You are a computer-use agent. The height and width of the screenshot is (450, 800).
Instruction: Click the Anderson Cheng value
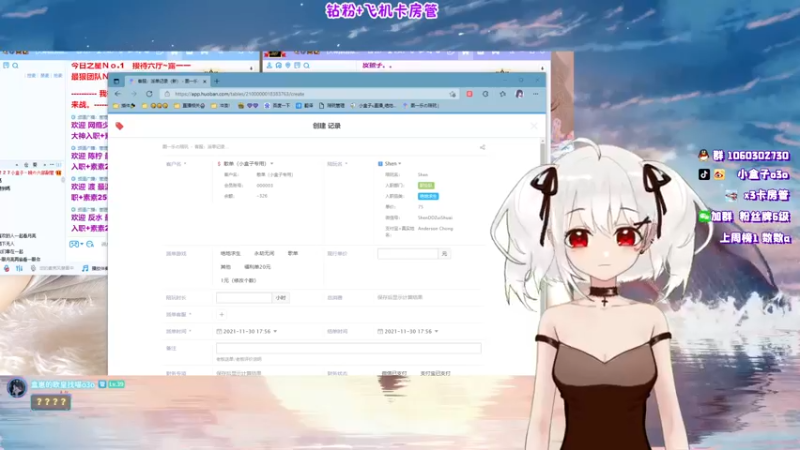(435, 229)
